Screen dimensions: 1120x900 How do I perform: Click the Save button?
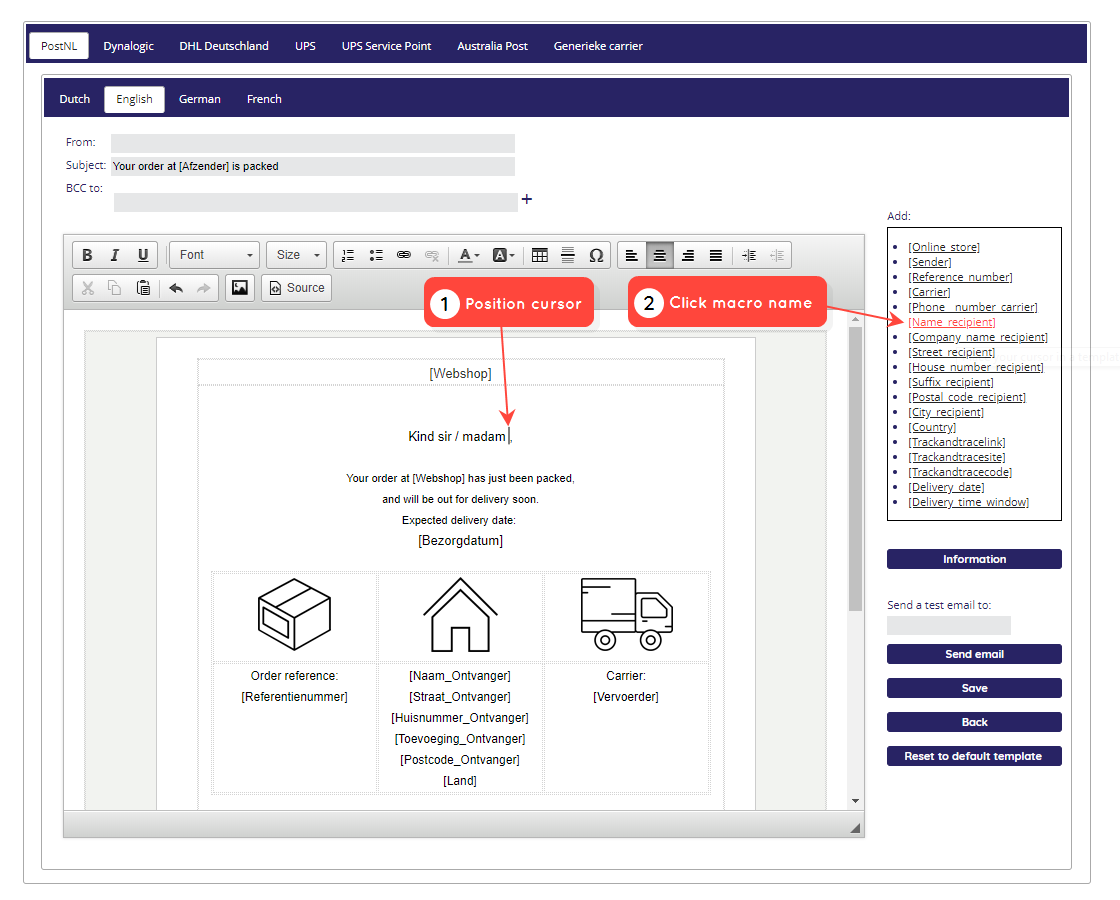(x=974, y=688)
